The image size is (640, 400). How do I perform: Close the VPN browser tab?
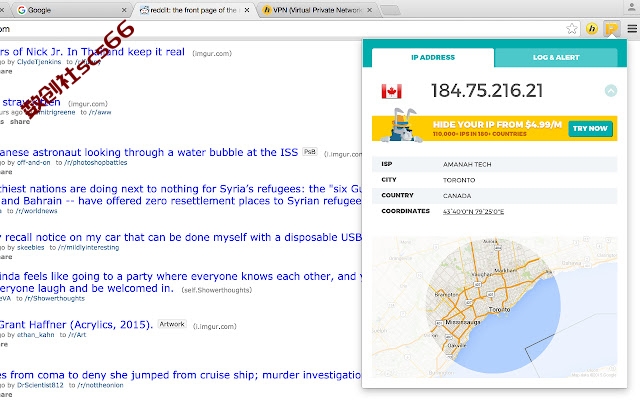(369, 10)
